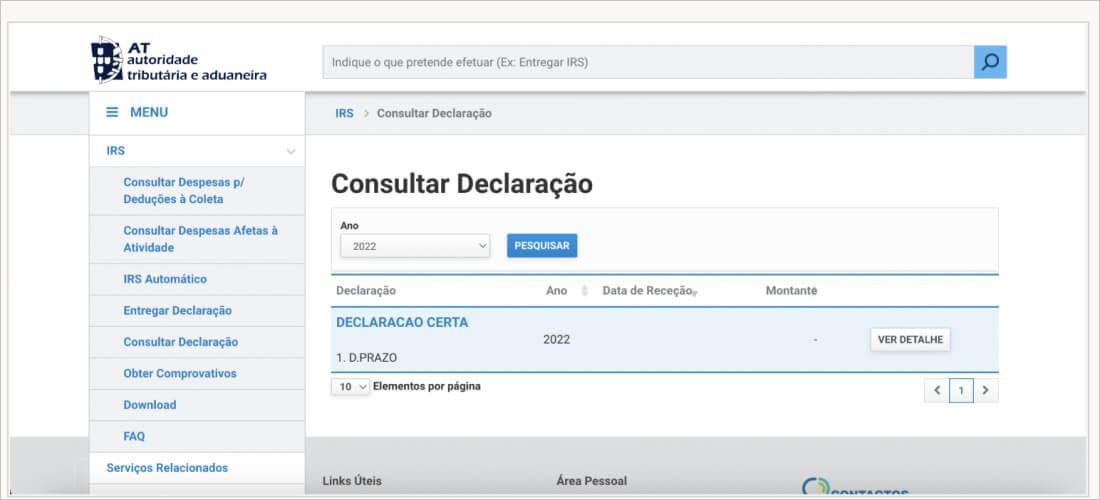Sort by the Ano column arrows
The height and width of the screenshot is (500, 1100).
(584, 291)
